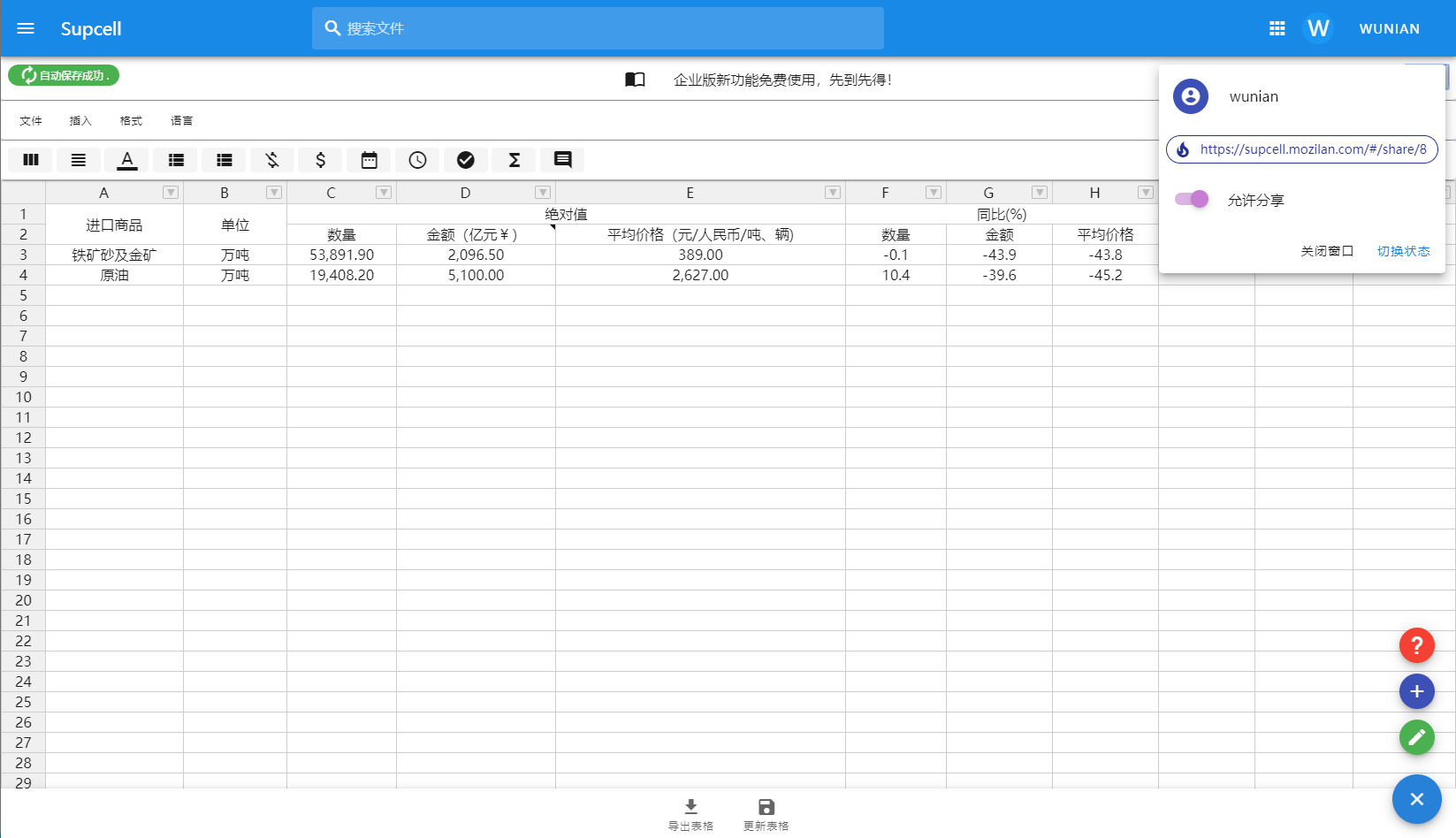The width and height of the screenshot is (1456, 838).
Task: Click the search magnifier icon
Action: pos(332,28)
